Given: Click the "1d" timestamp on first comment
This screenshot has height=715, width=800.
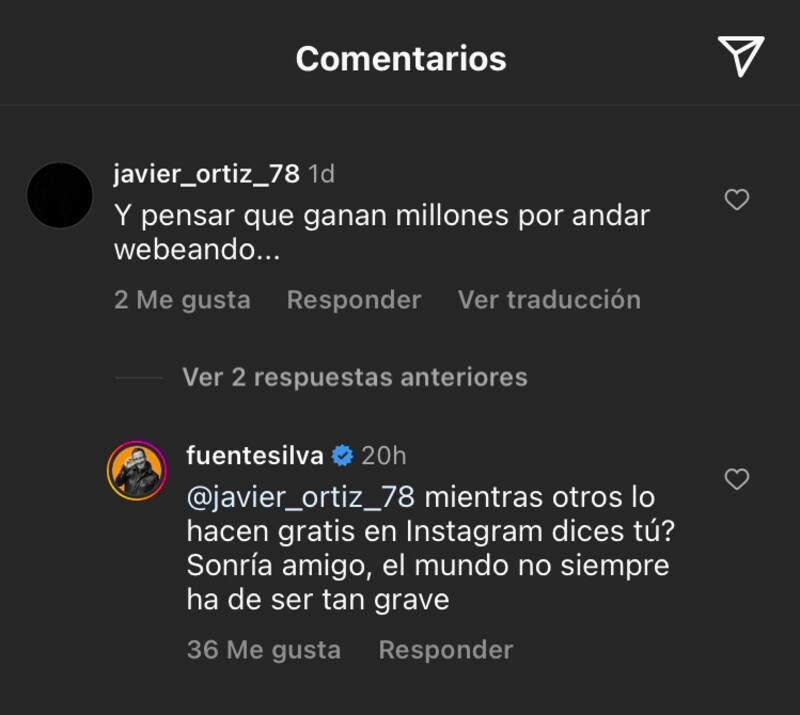Looking at the screenshot, I should coord(321,173).
